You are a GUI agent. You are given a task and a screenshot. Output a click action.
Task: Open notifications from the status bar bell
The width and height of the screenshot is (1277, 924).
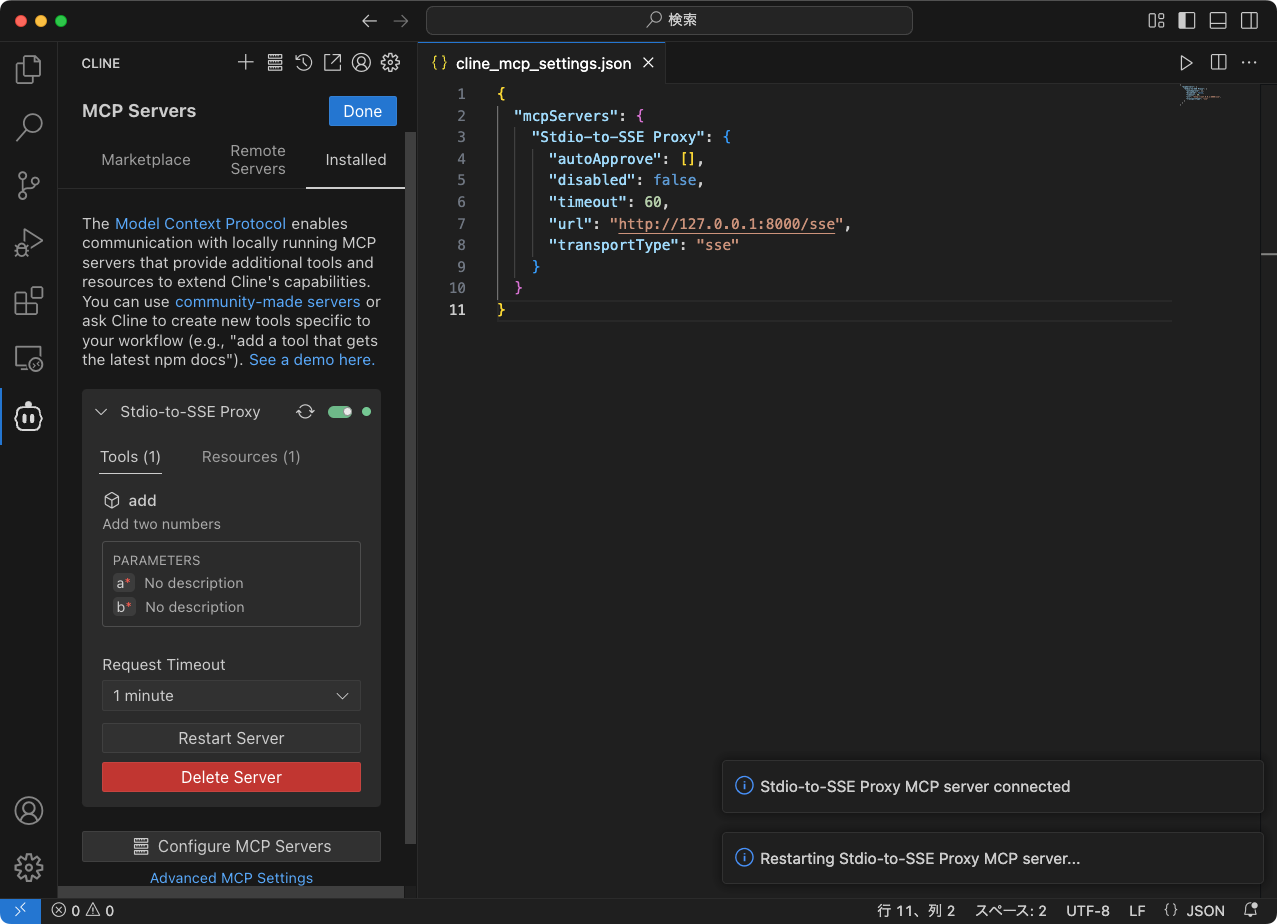click(1251, 910)
